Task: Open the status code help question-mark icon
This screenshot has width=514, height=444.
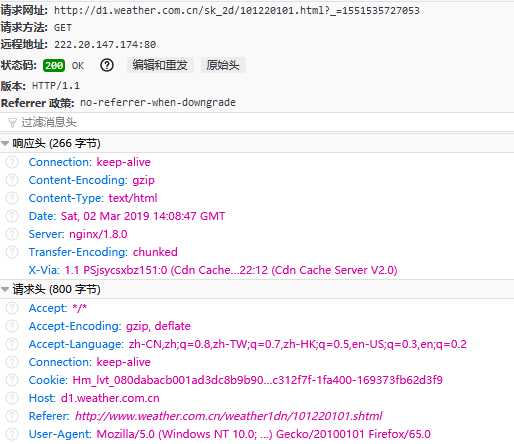Action: [x=107, y=65]
